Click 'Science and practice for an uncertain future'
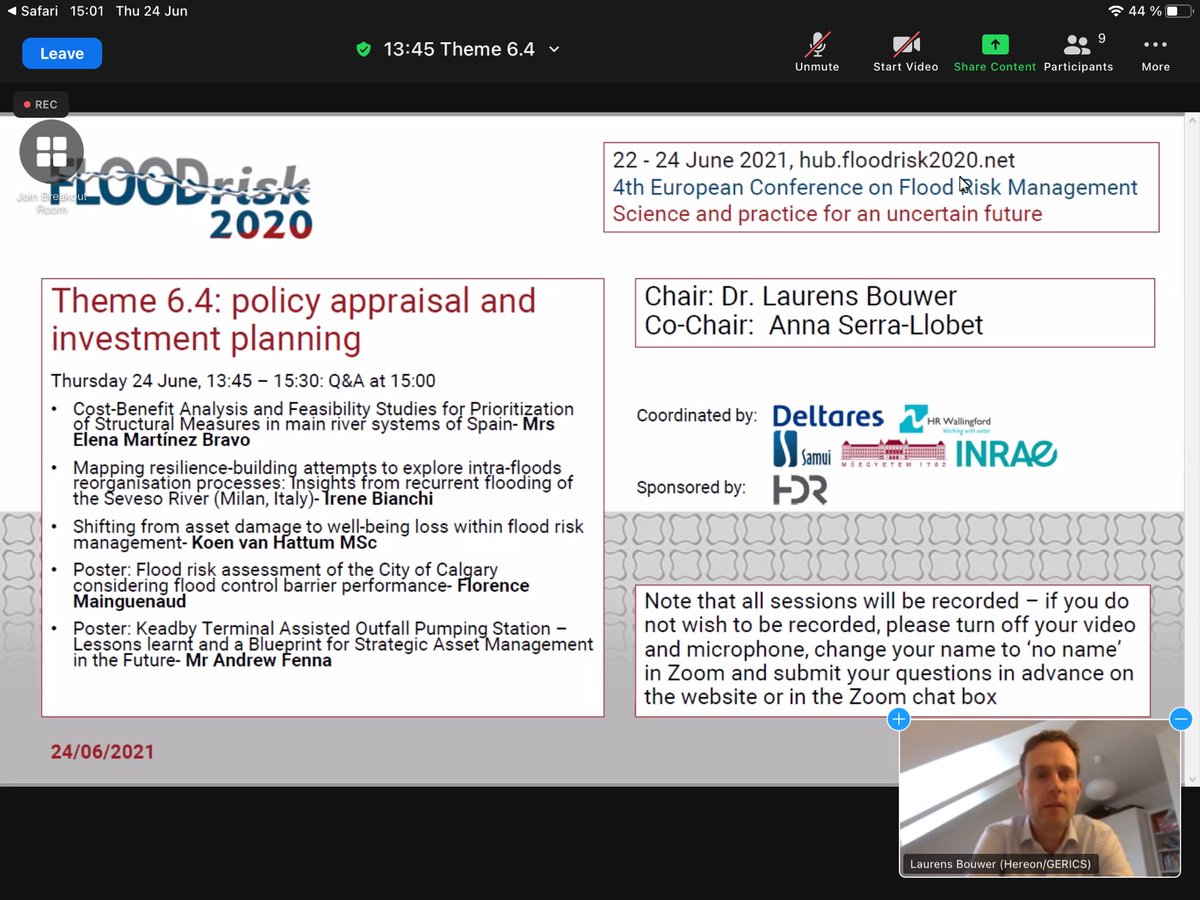 tap(827, 213)
